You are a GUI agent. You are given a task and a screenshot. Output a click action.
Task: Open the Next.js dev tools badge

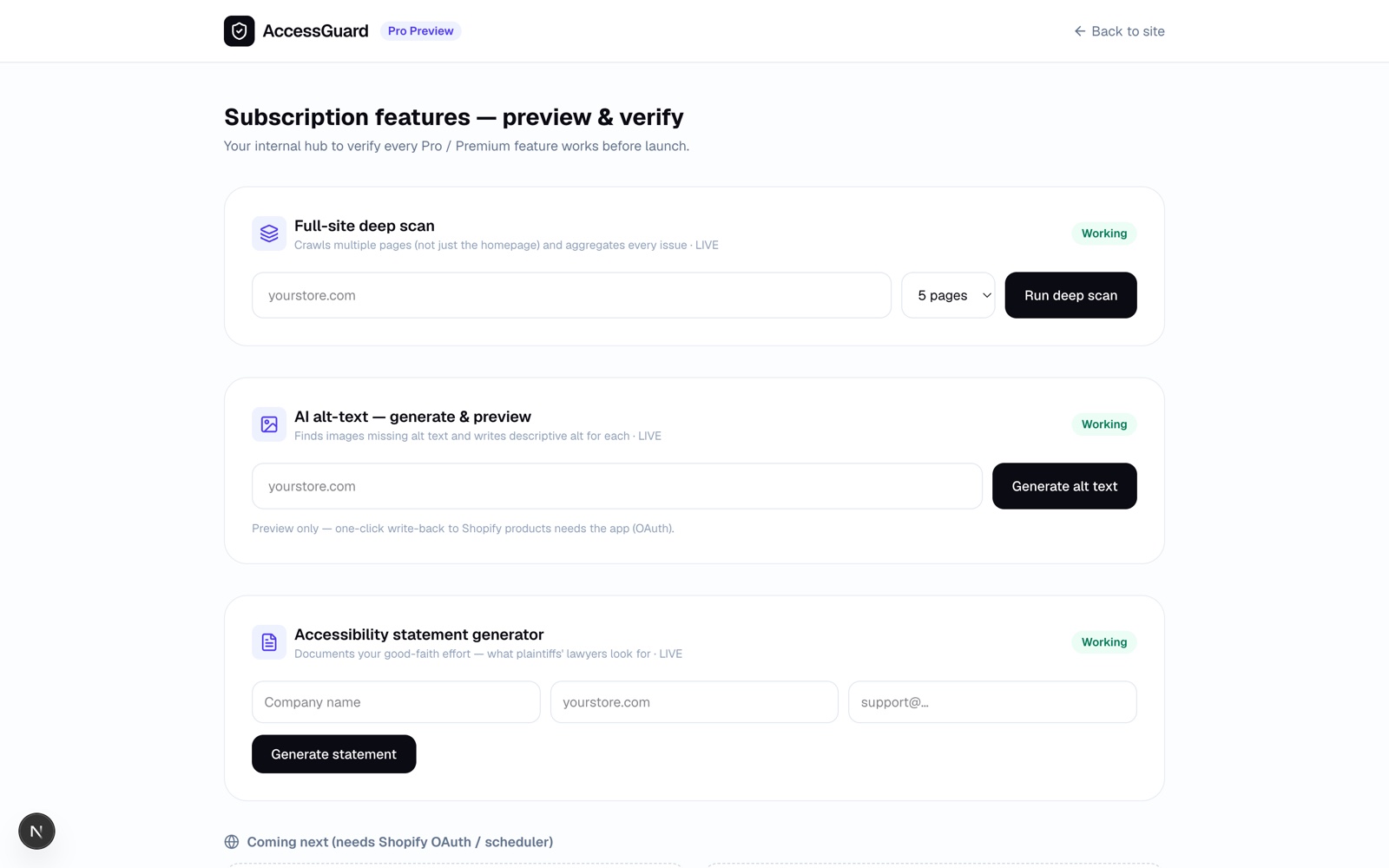click(x=36, y=832)
